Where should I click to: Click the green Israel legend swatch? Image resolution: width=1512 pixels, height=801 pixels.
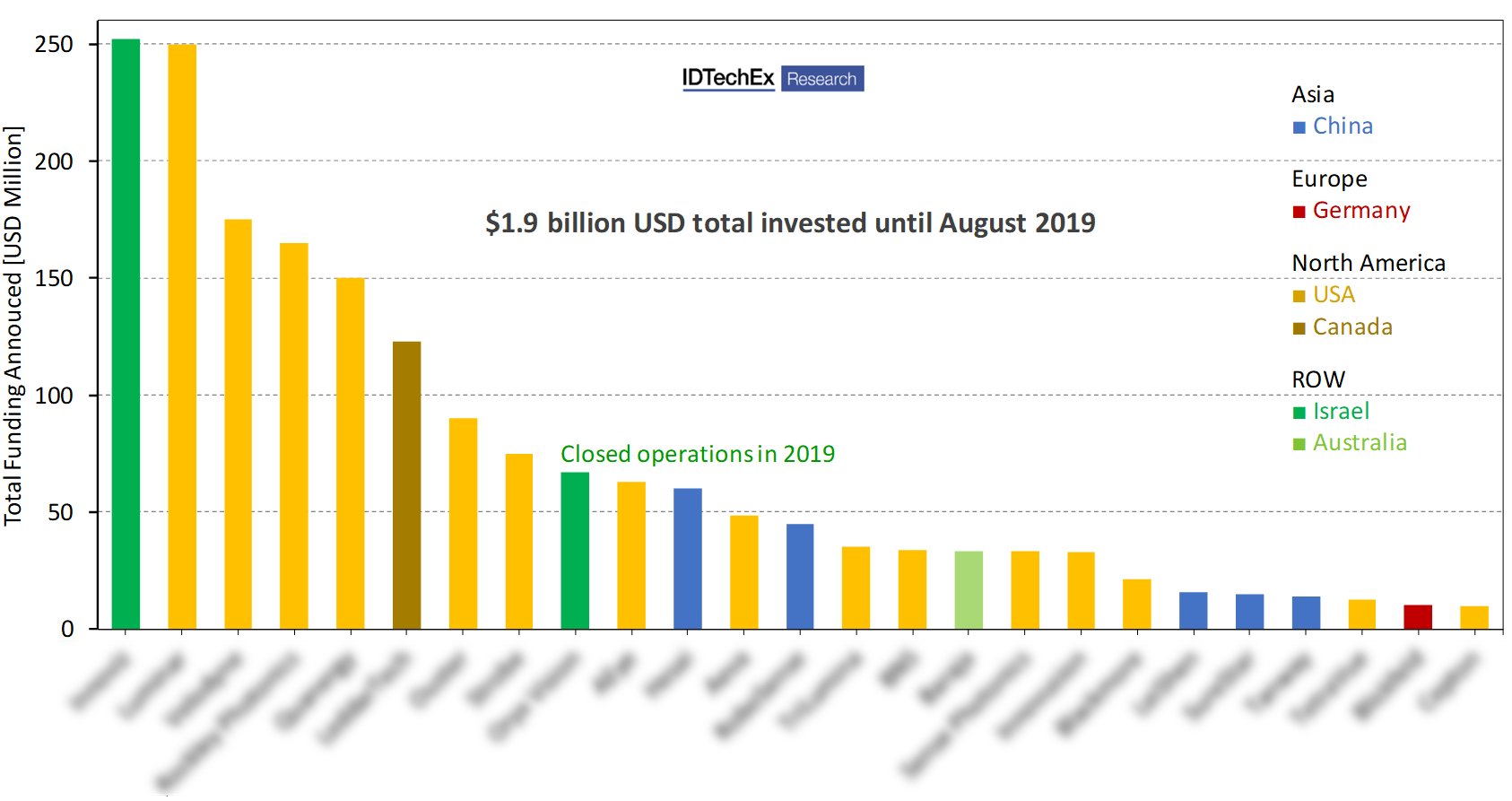coord(1299,413)
